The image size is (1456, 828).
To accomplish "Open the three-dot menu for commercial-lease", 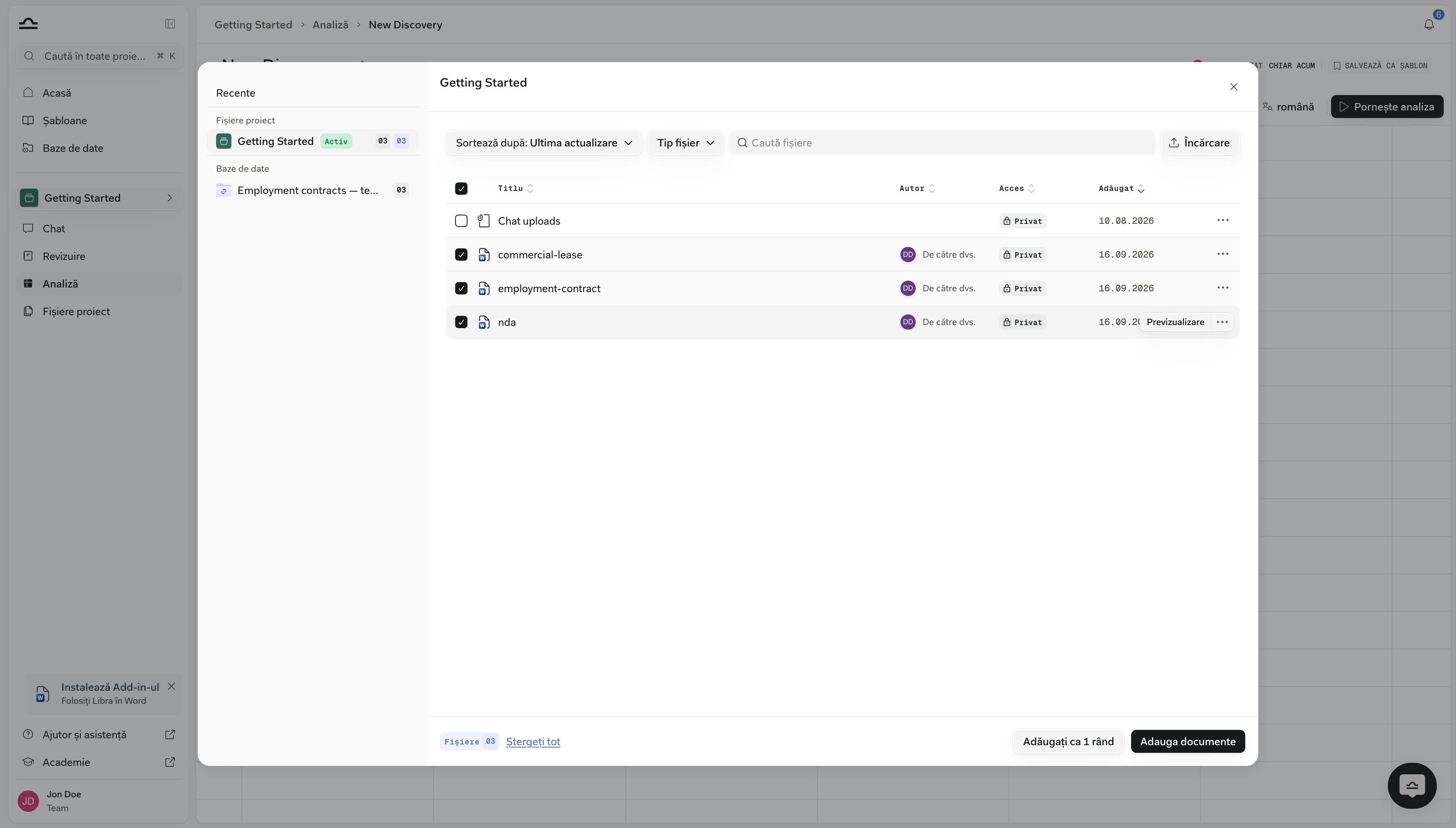I will click(1222, 254).
